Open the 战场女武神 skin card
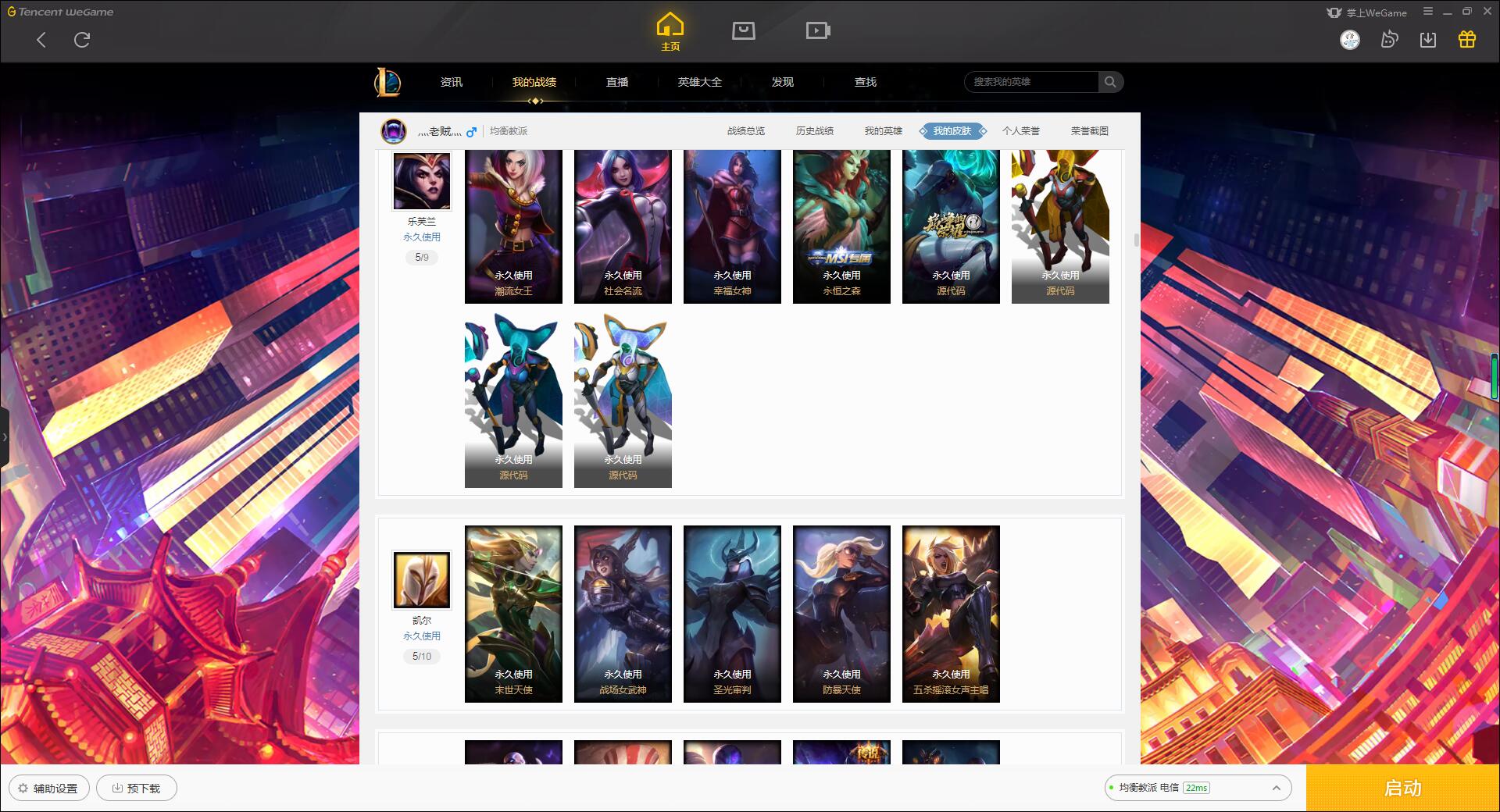Viewport: 1500px width, 812px height. (x=623, y=614)
